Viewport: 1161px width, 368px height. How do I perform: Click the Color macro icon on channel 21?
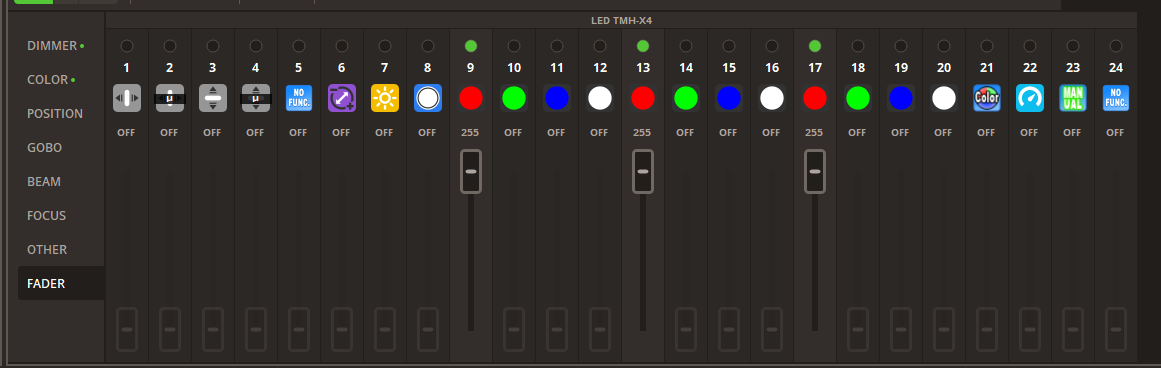pos(986,98)
